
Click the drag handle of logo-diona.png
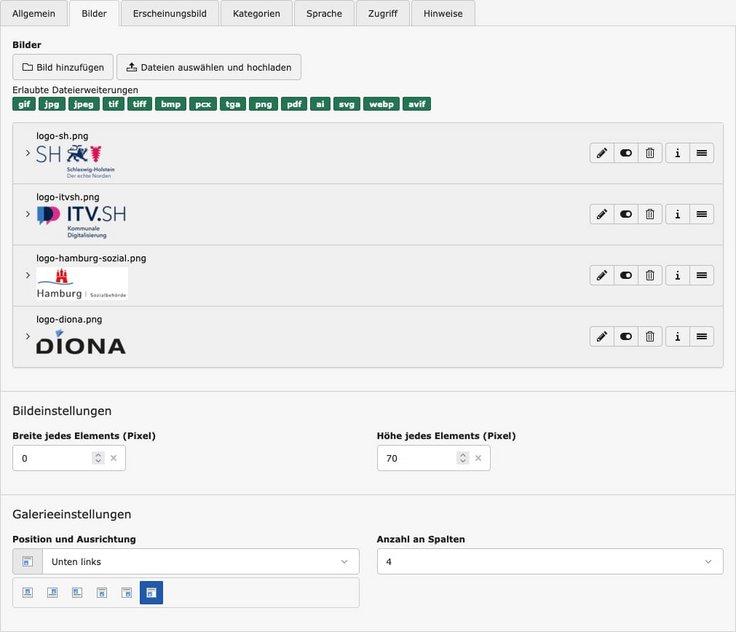click(702, 336)
